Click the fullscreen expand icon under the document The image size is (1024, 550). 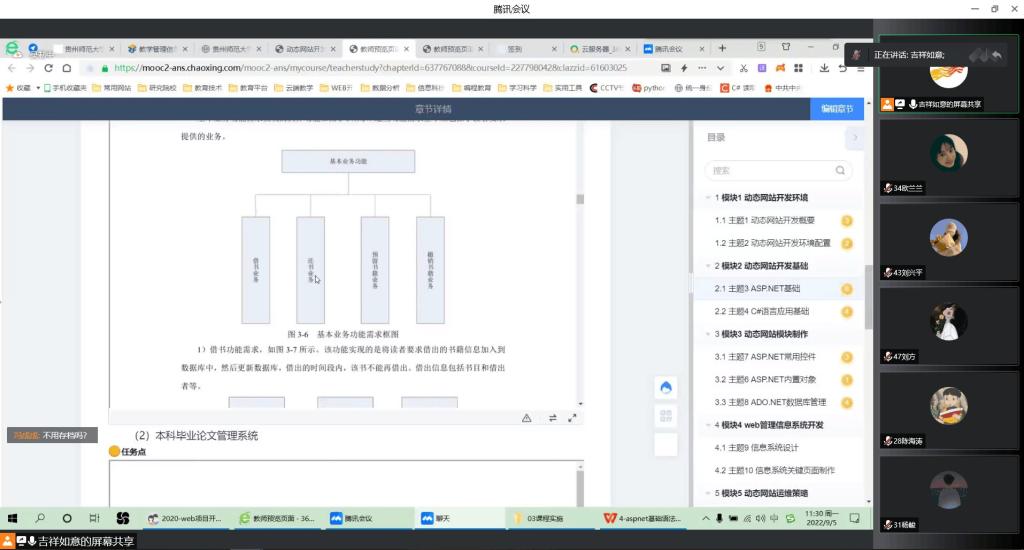(572, 418)
